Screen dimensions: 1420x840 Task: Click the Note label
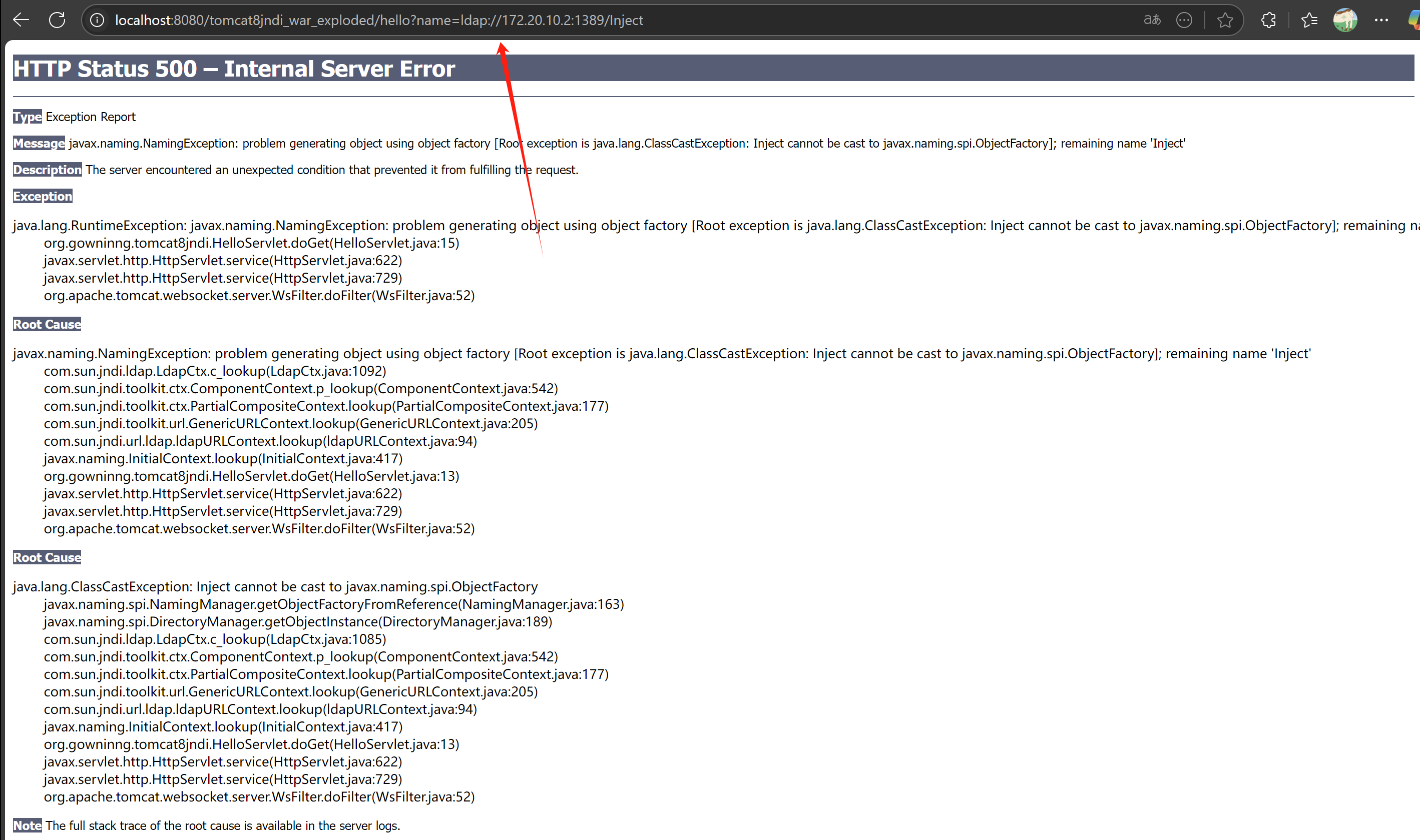coord(27,826)
